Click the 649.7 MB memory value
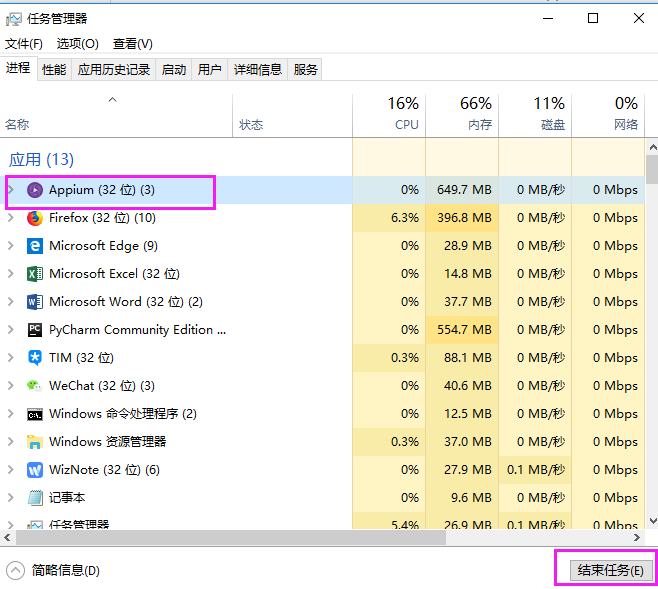Screen dimensions: 658x589 [464, 190]
